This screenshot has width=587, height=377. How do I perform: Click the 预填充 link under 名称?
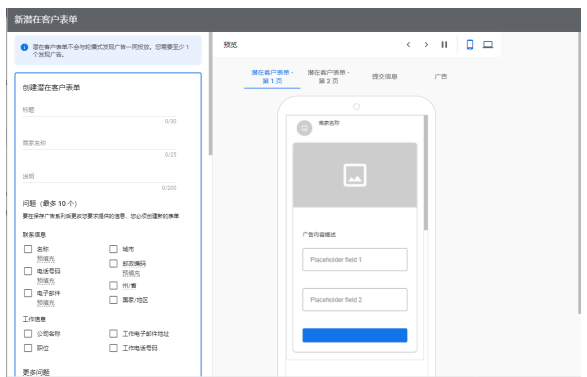pyautogui.click(x=46, y=259)
